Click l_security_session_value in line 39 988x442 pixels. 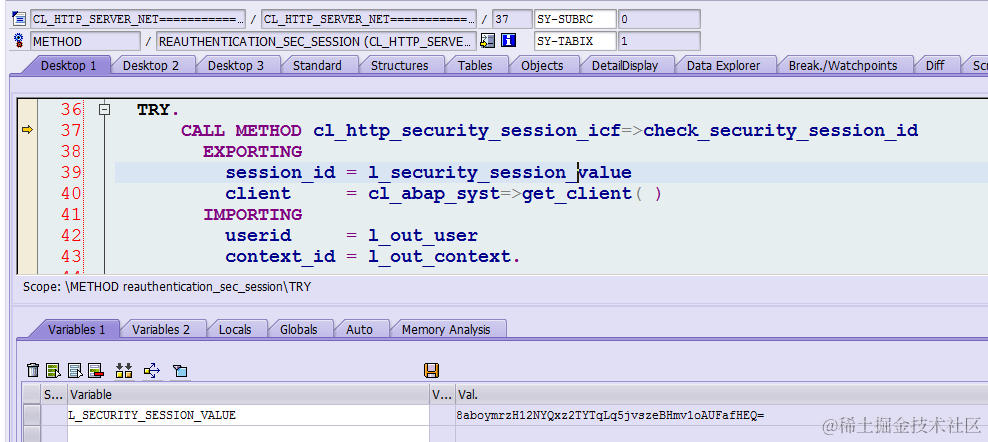pyautogui.click(x=500, y=172)
